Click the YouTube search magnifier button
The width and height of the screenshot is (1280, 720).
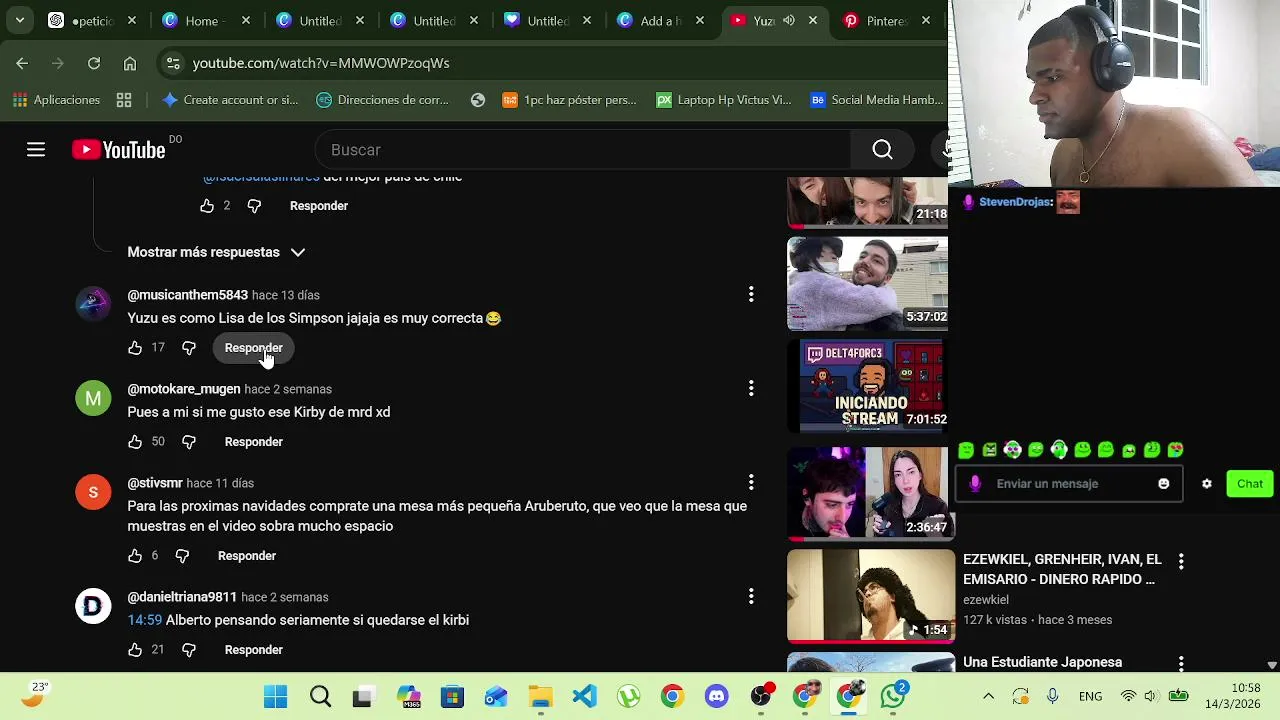[x=882, y=150]
